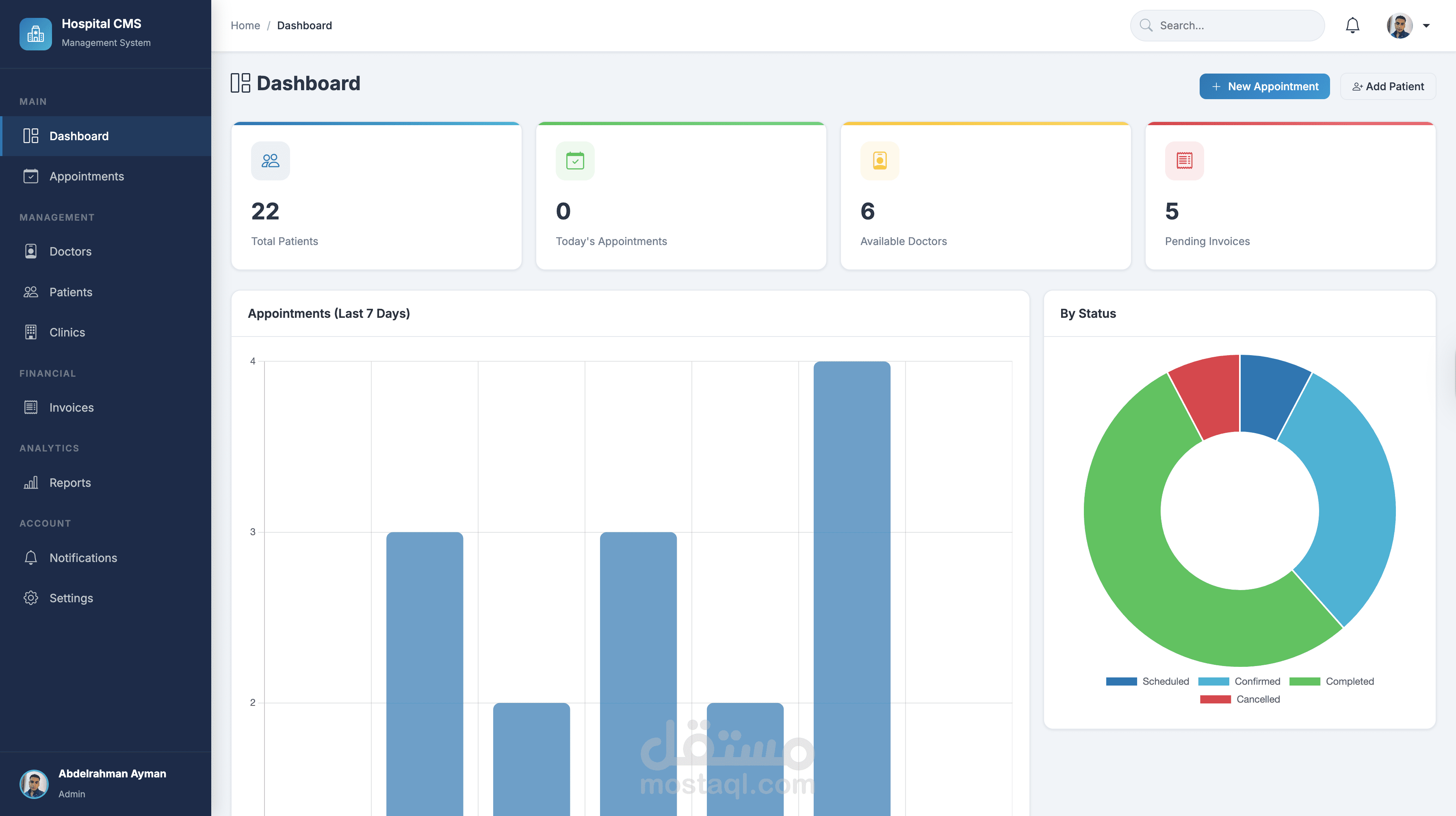This screenshot has width=1456, height=816.
Task: Click the Clinics building icon in sidebar
Action: (x=30, y=332)
